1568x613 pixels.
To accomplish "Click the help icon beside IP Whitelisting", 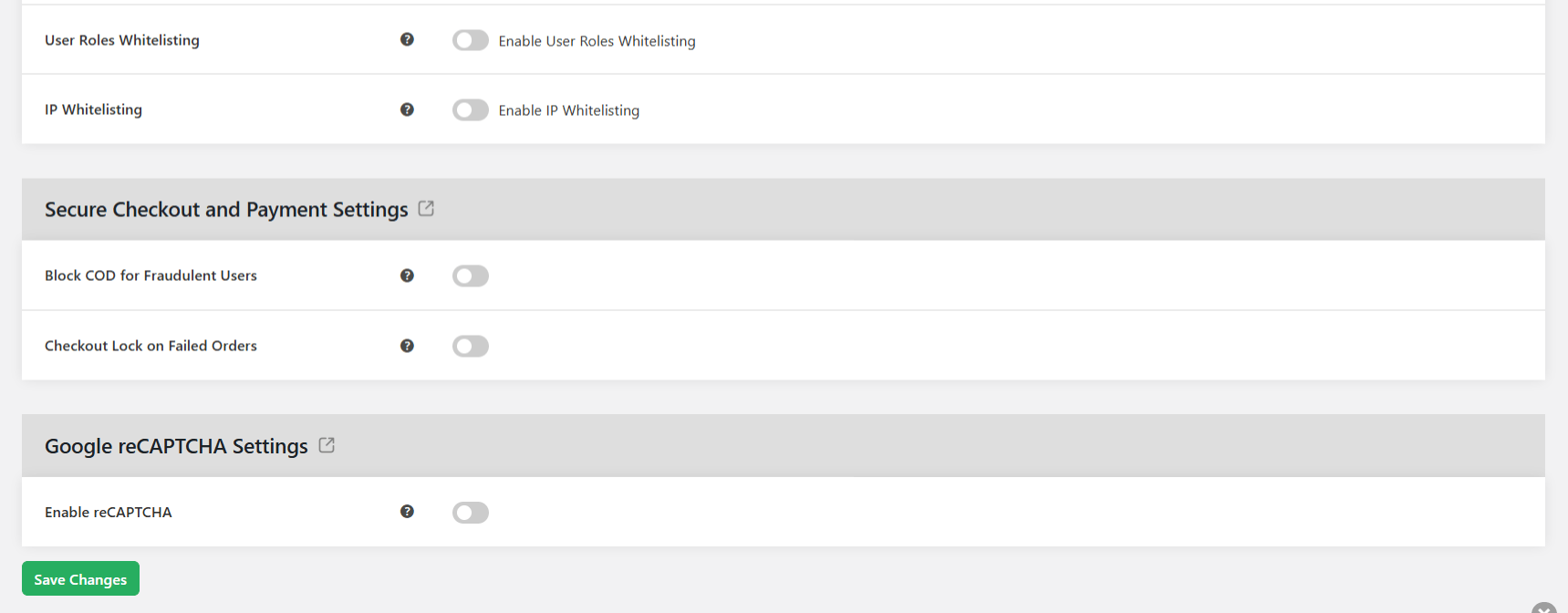I will (x=407, y=109).
